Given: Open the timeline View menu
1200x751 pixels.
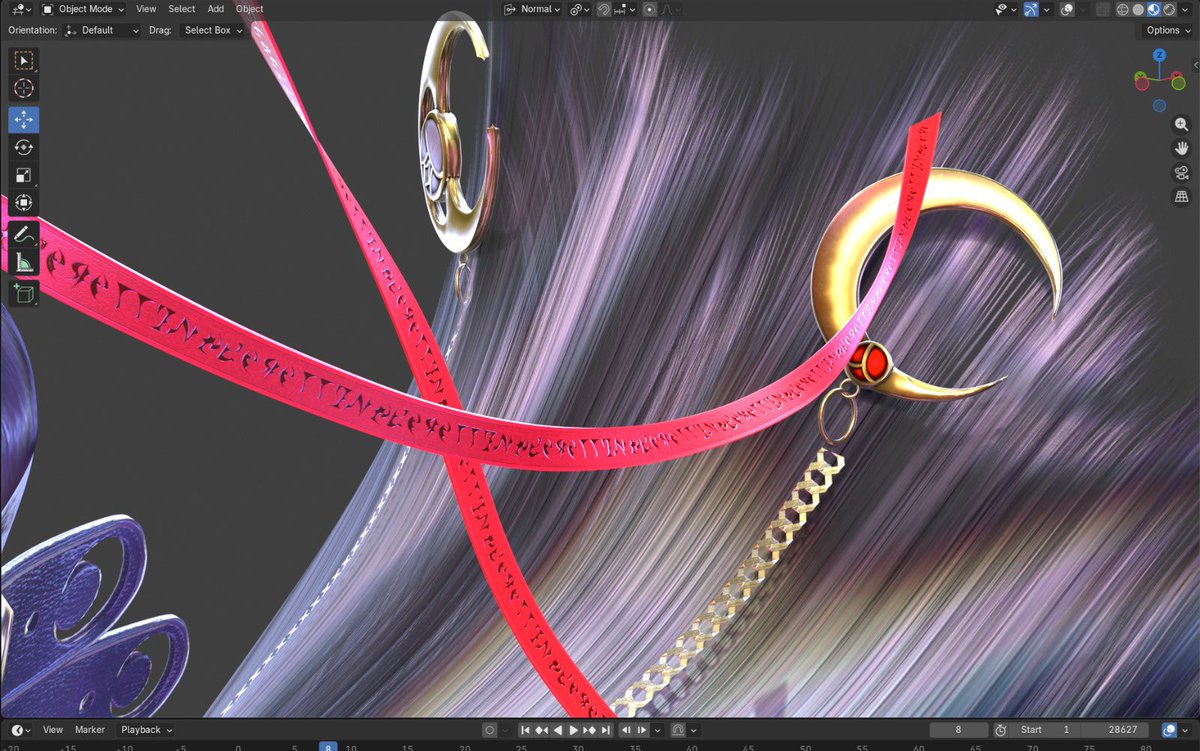Looking at the screenshot, I should coord(53,730).
